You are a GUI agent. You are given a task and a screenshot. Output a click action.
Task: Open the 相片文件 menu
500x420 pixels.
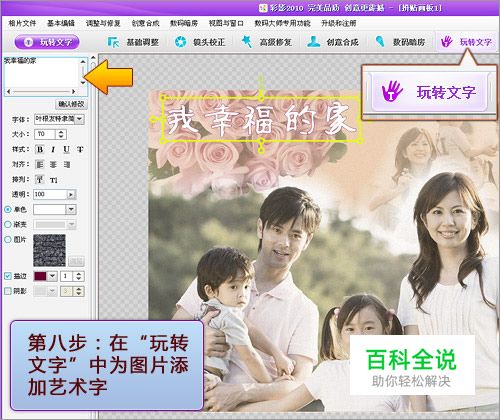[x=22, y=23]
